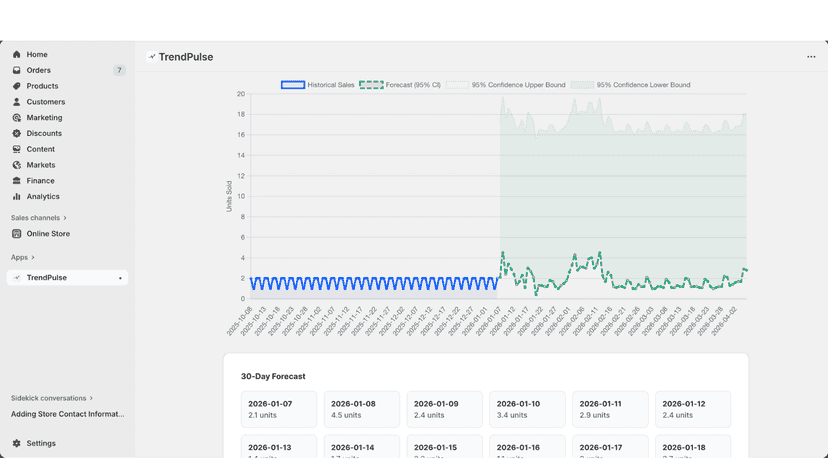Click the Finance bank icon
This screenshot has width=828, height=466.
[16, 181]
